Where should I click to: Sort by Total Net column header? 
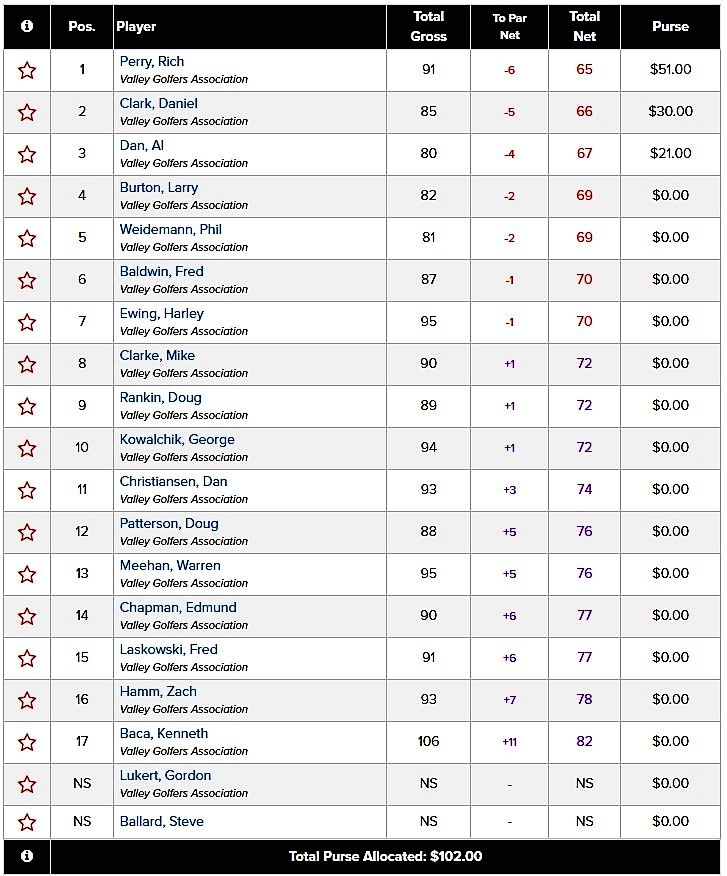584,26
